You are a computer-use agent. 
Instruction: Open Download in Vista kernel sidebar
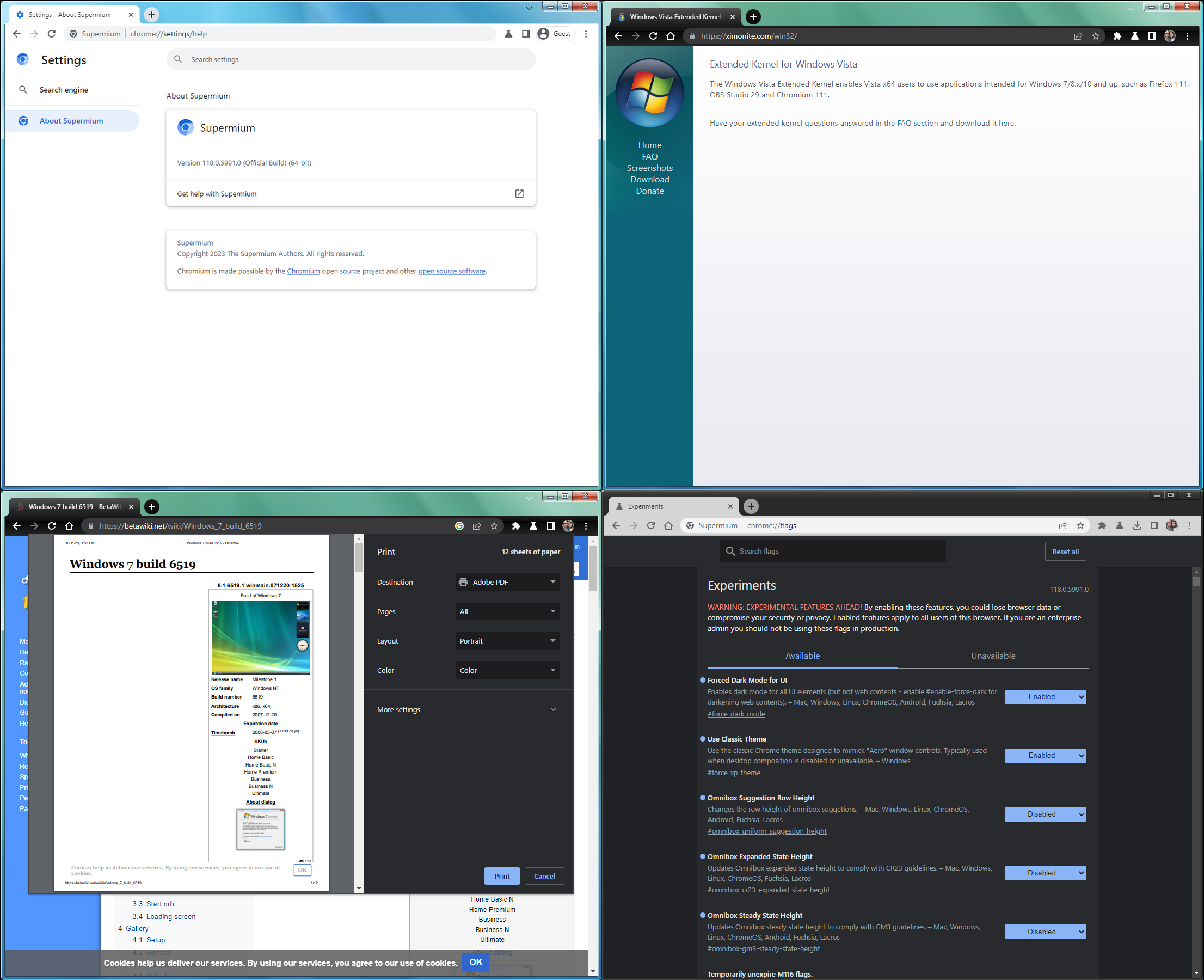(x=650, y=180)
